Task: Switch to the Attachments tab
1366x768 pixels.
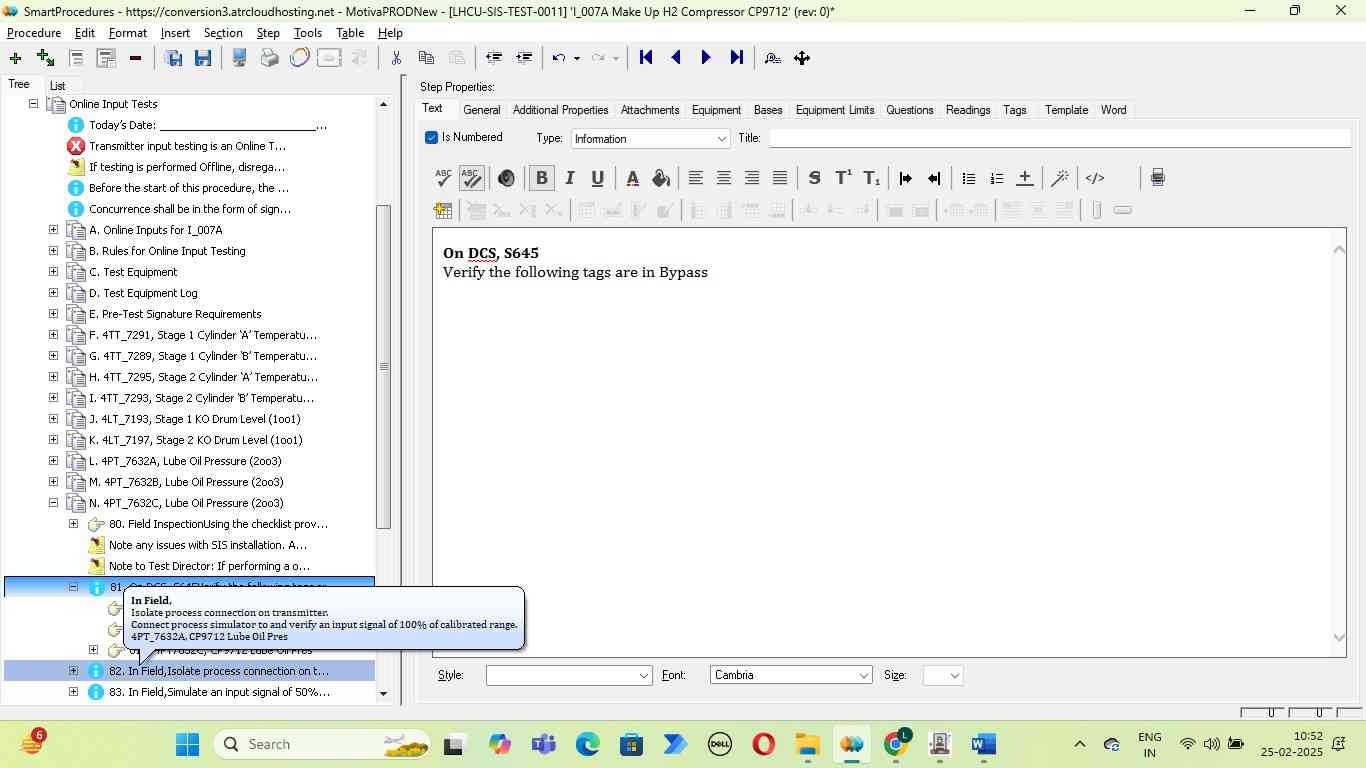Action: (650, 110)
